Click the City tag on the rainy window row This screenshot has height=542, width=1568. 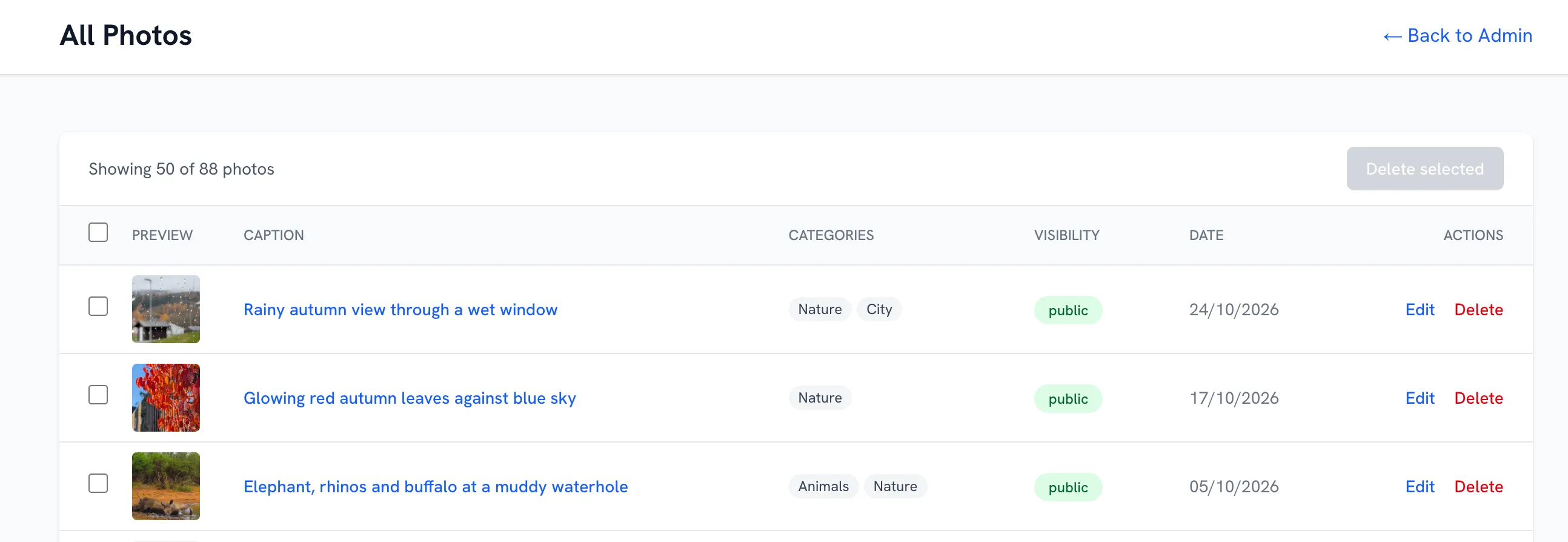879,309
